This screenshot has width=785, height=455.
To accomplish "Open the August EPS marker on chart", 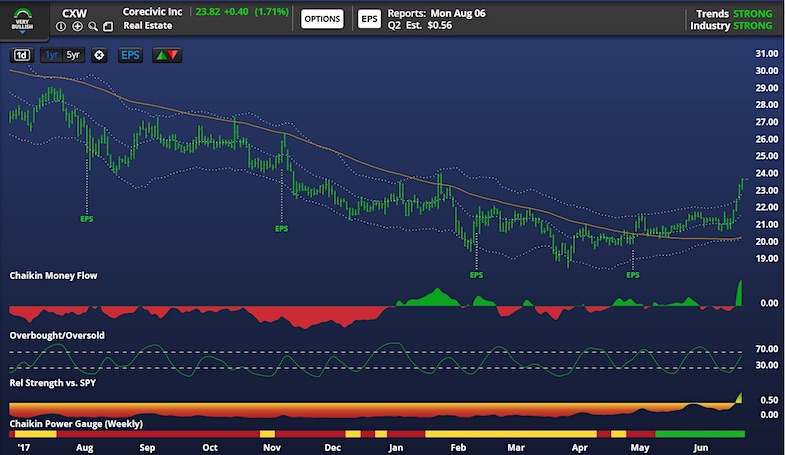I will (x=87, y=219).
